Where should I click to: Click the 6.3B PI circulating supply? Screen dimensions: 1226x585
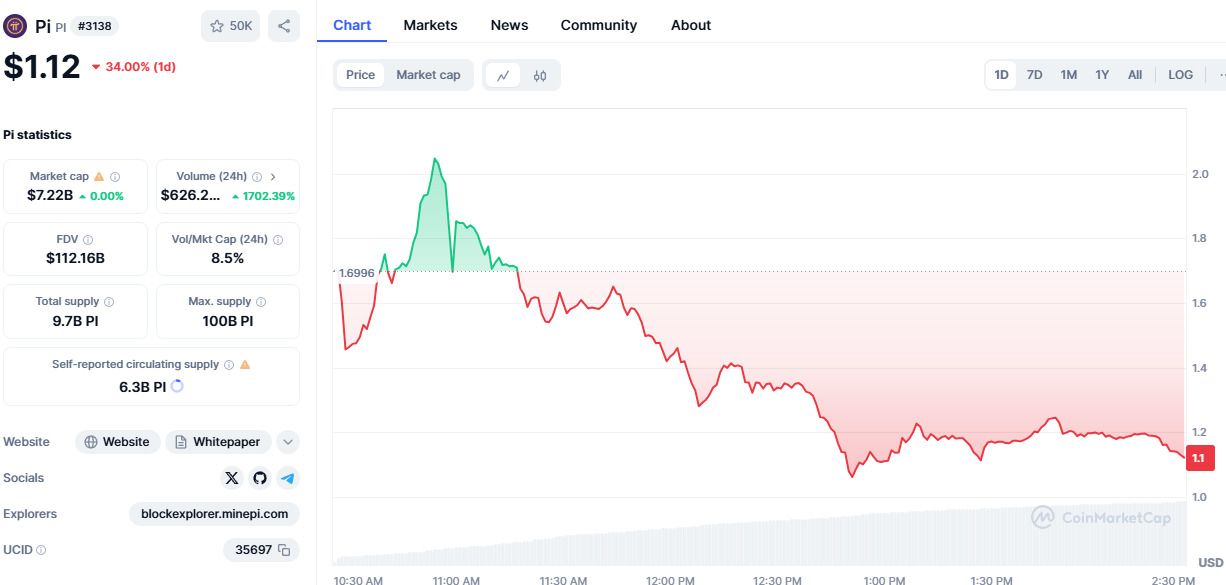(142, 386)
